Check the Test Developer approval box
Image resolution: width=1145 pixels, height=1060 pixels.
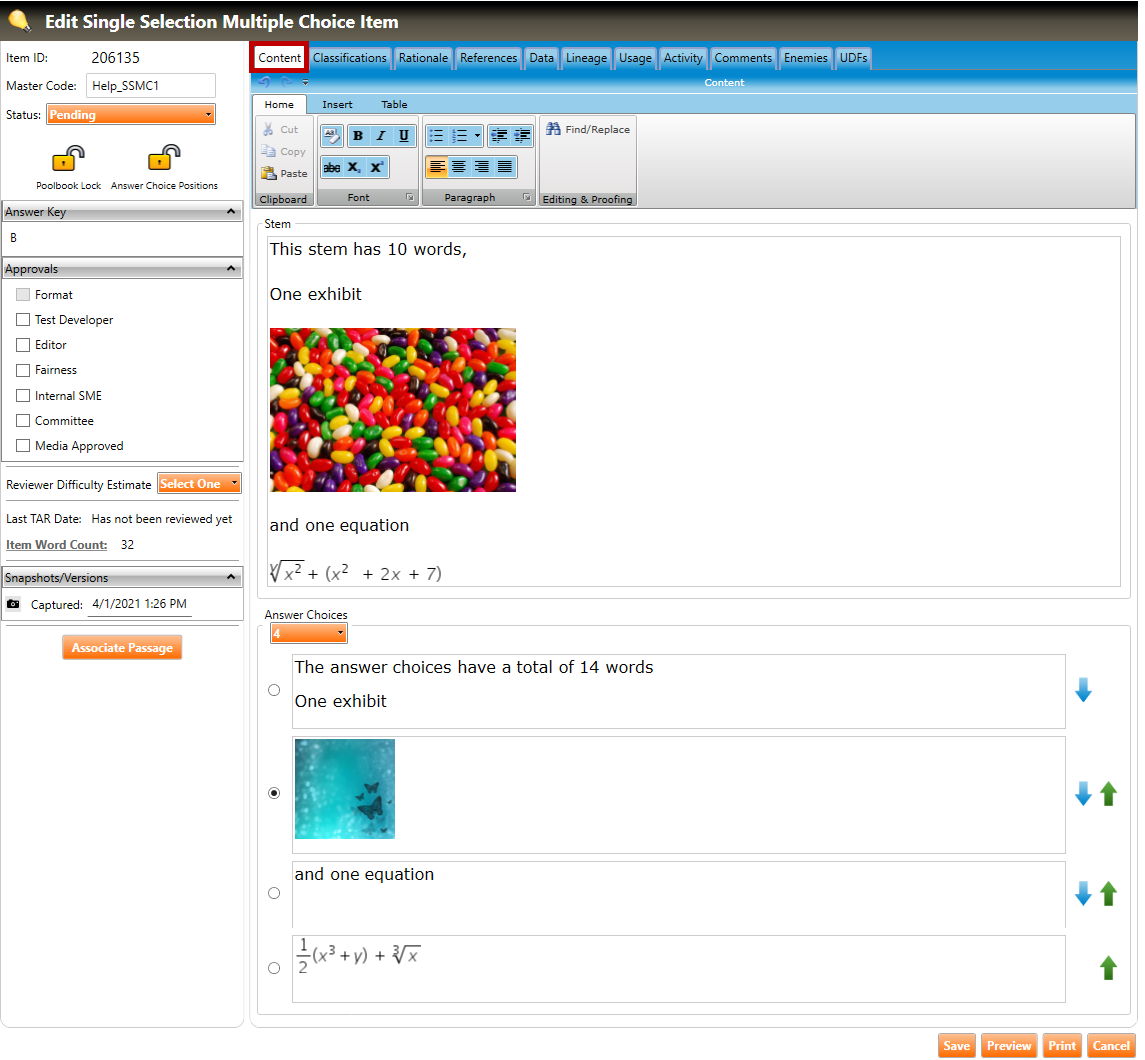[x=23, y=320]
